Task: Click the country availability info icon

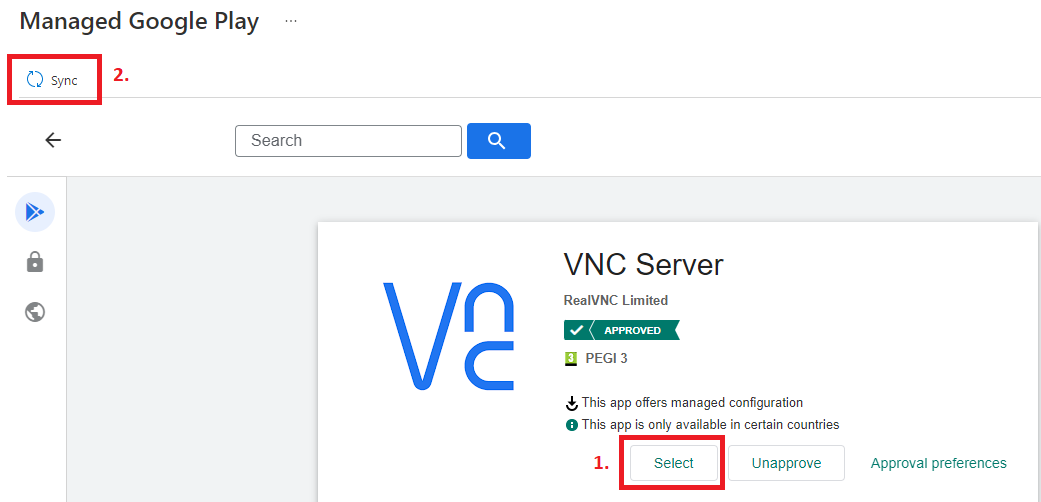Action: [x=571, y=425]
